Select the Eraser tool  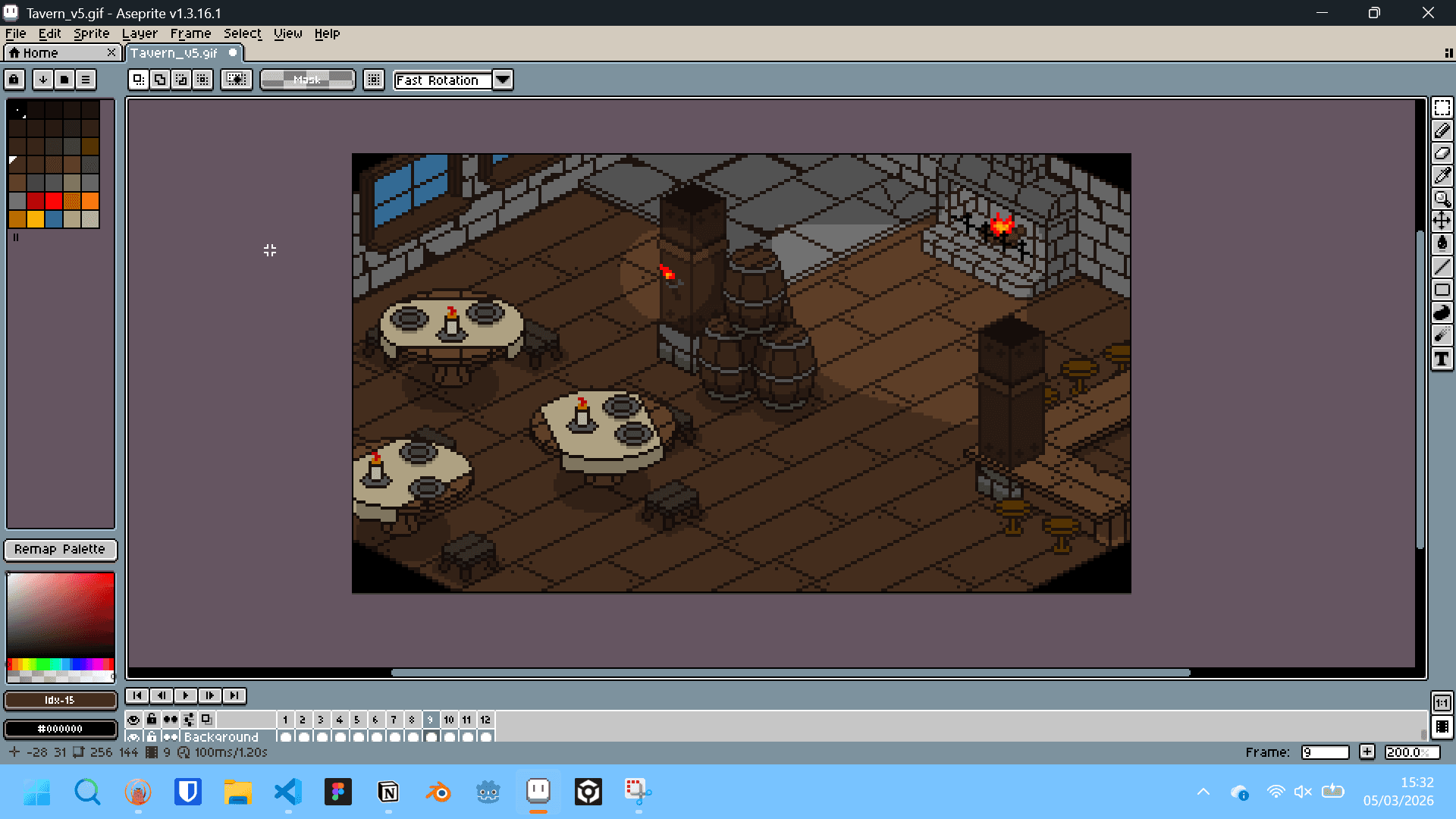[x=1442, y=153]
